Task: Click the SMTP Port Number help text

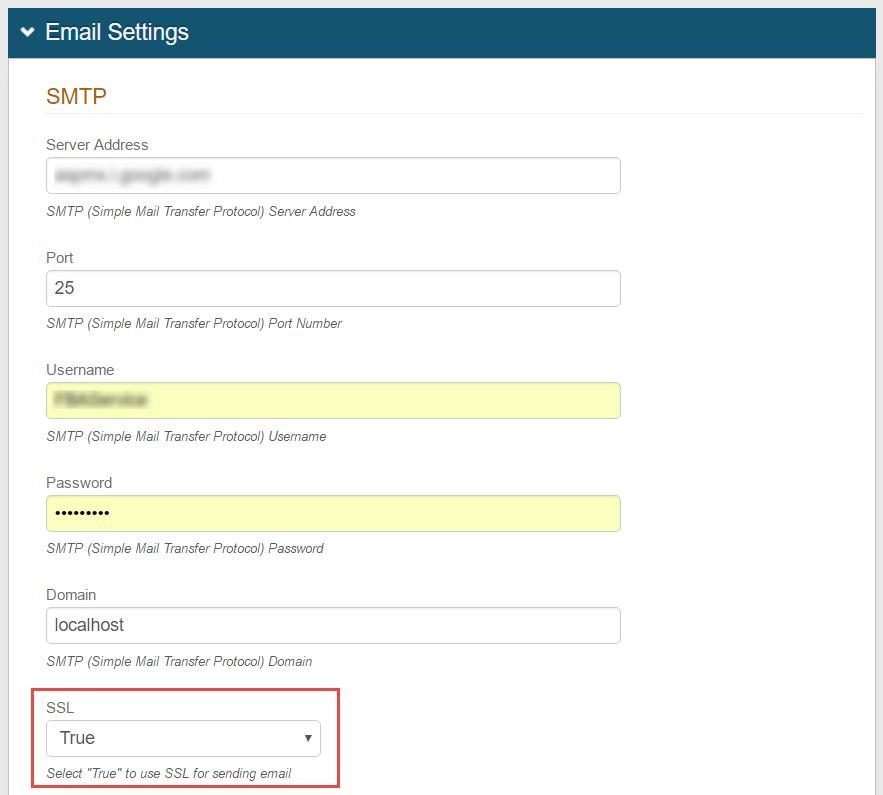Action: [x=194, y=324]
